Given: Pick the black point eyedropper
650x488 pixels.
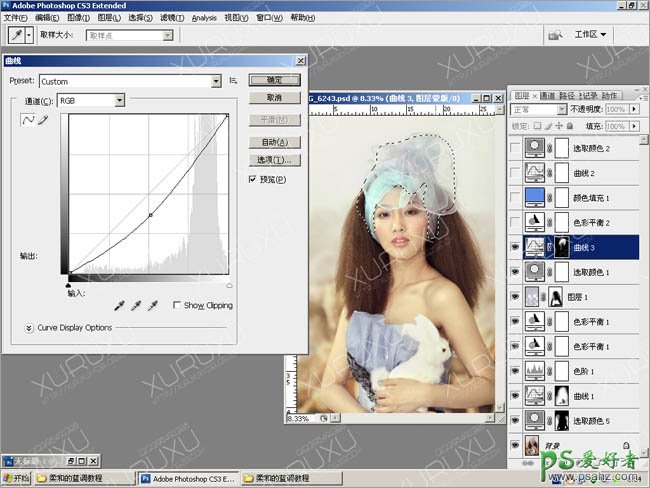Looking at the screenshot, I should click(120, 305).
